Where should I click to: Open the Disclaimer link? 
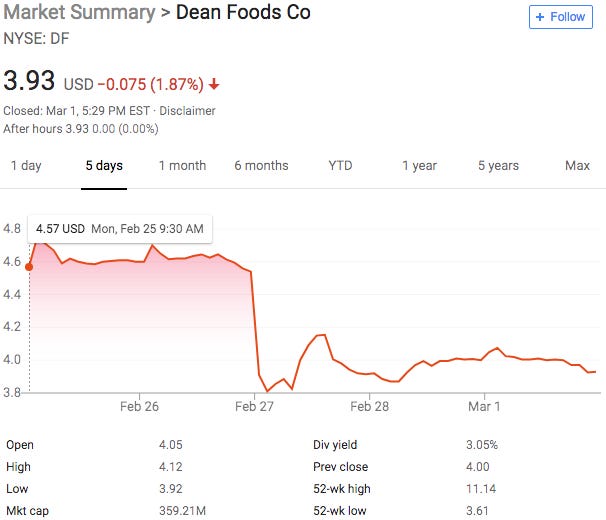tap(187, 111)
